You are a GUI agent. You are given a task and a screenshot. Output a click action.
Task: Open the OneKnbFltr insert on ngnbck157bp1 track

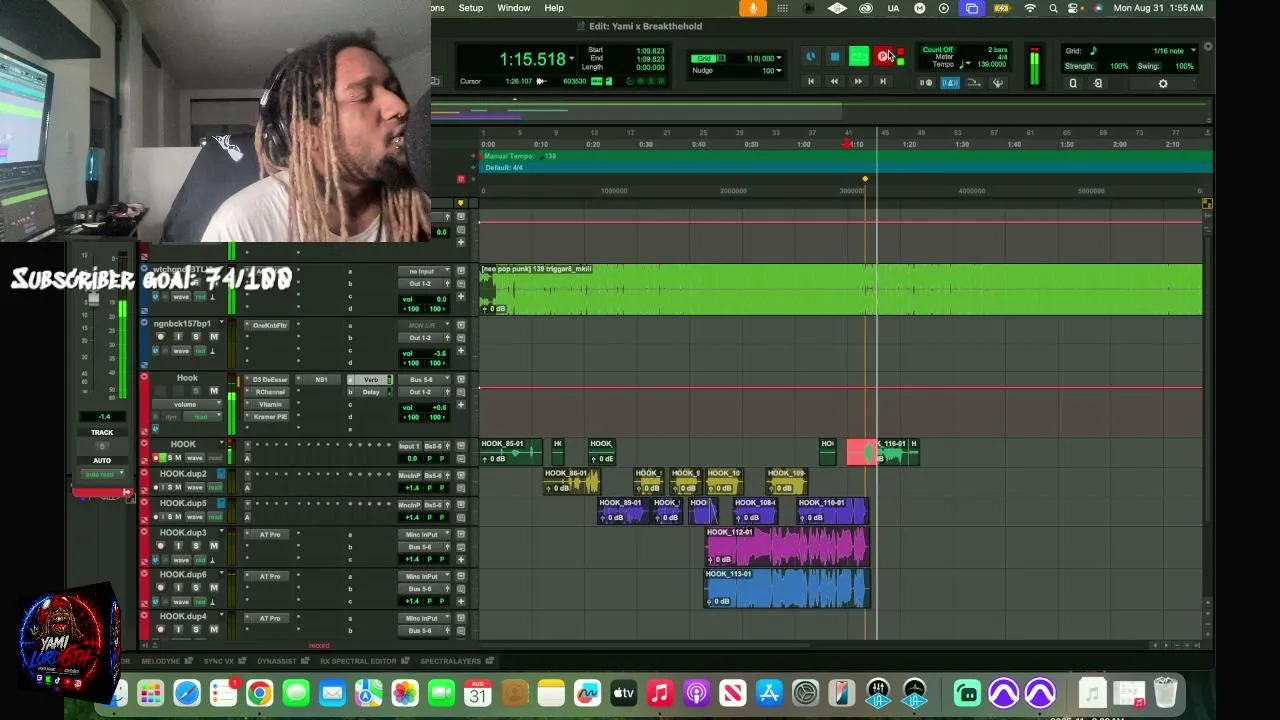(270, 325)
